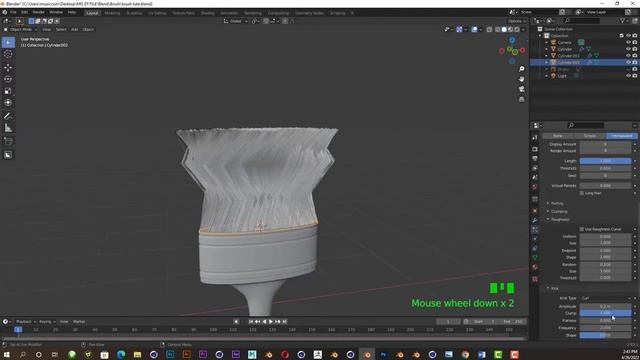Open the Render menu
This screenshot has width=640, height=360.
pos(38,12)
